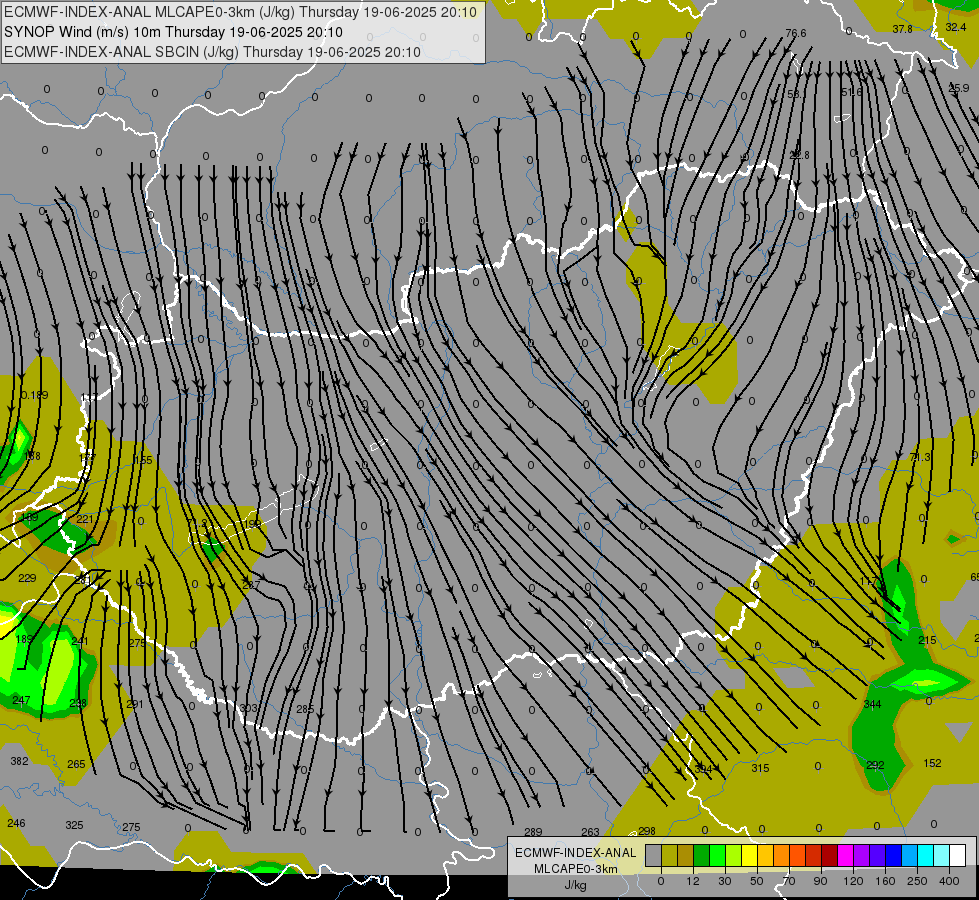Click the legend scale value '12'
The height and width of the screenshot is (900, 979).
(693, 881)
